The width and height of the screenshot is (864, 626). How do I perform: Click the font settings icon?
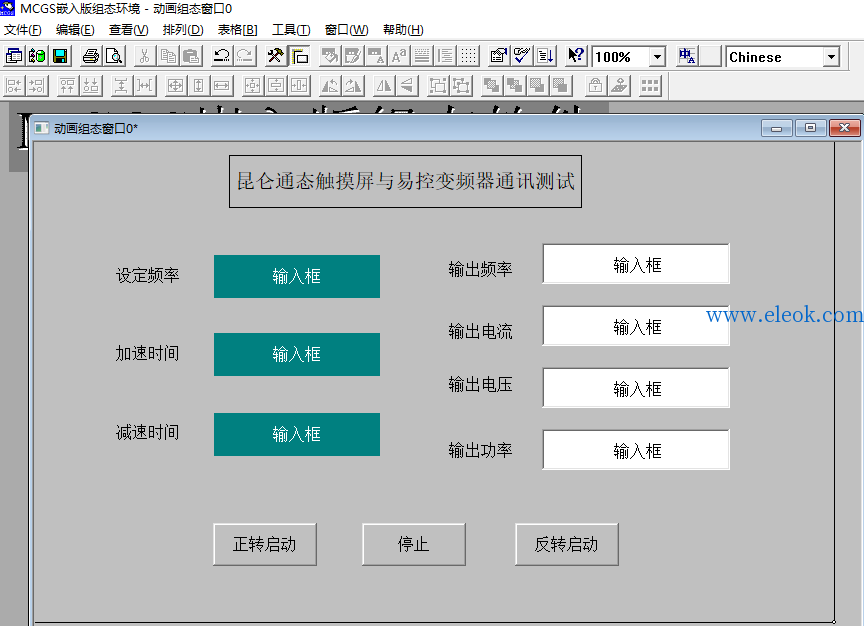tap(399, 56)
